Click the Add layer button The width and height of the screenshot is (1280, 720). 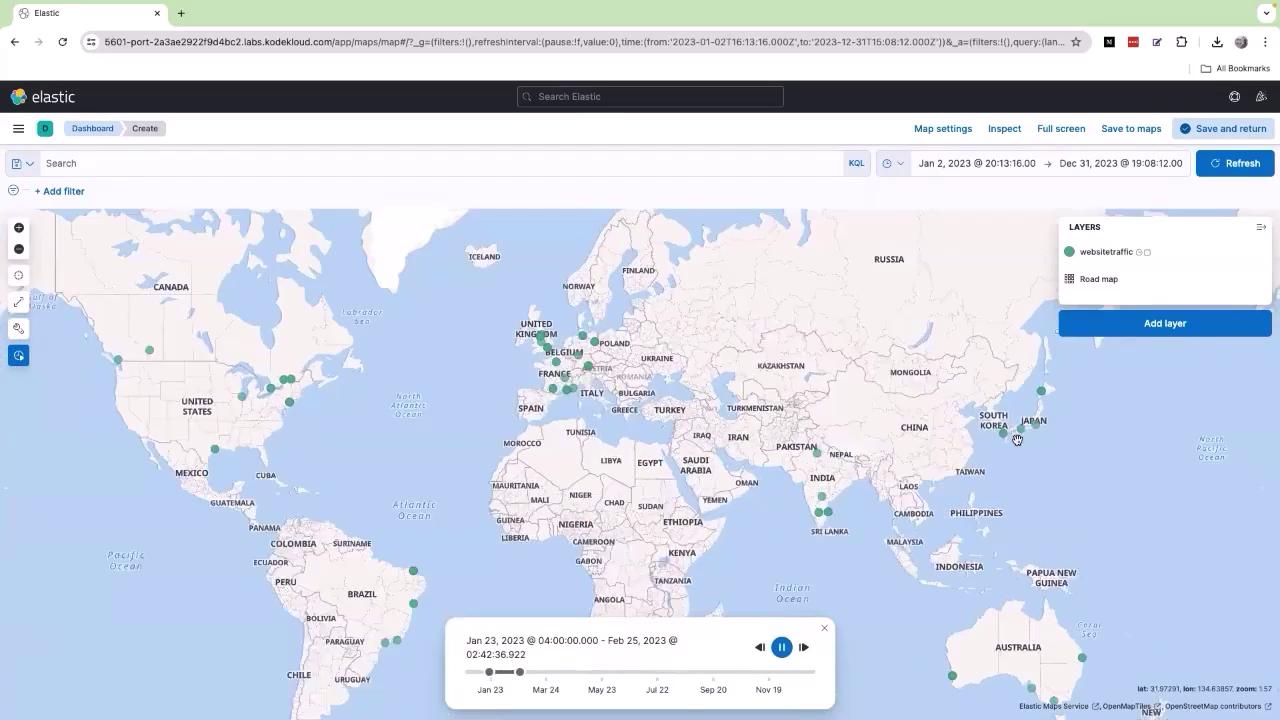[1165, 323]
